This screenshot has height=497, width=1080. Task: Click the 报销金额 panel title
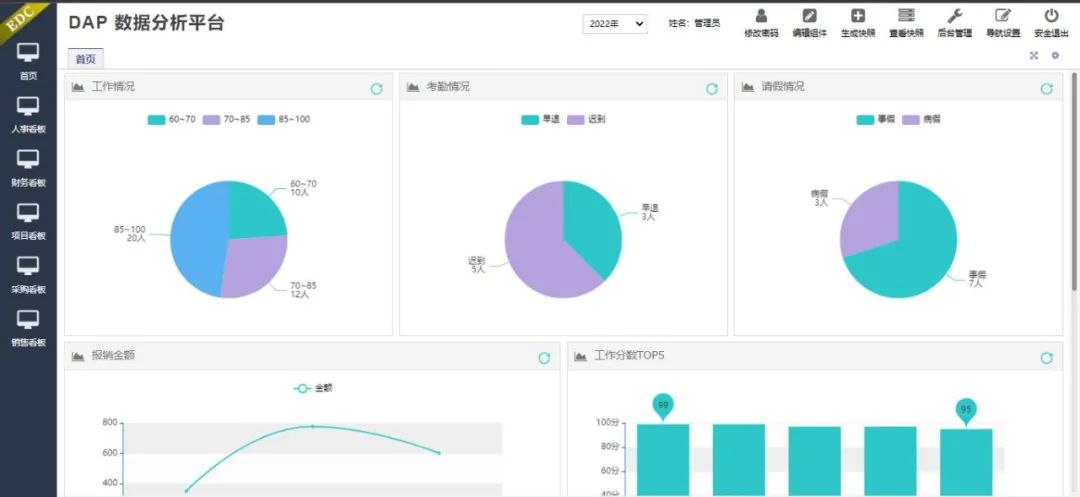click(113, 356)
